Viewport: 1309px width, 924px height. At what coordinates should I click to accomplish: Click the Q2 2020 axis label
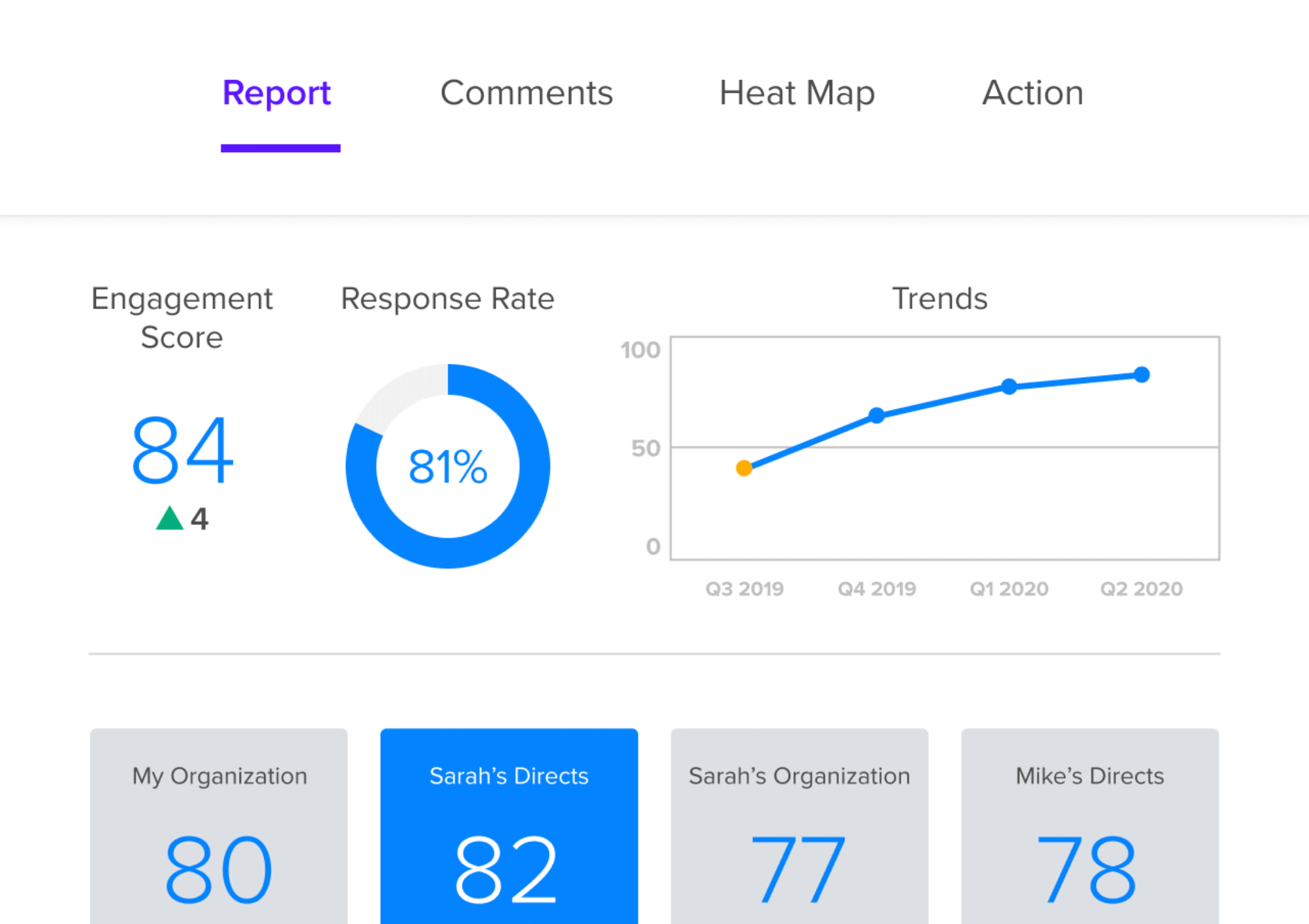click(1141, 588)
